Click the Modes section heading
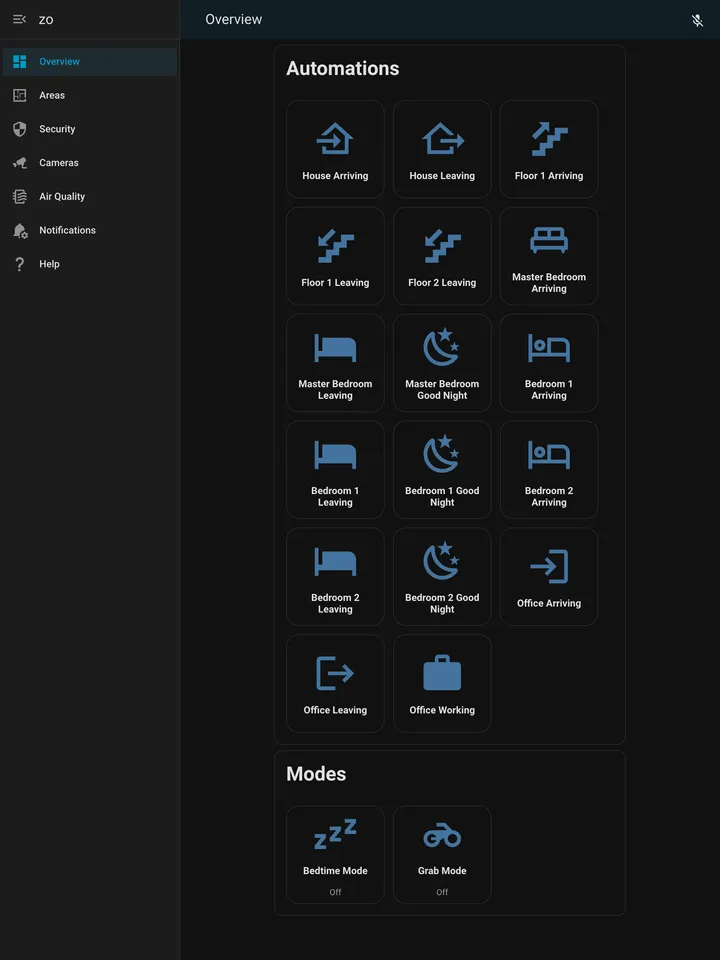 [x=316, y=774]
